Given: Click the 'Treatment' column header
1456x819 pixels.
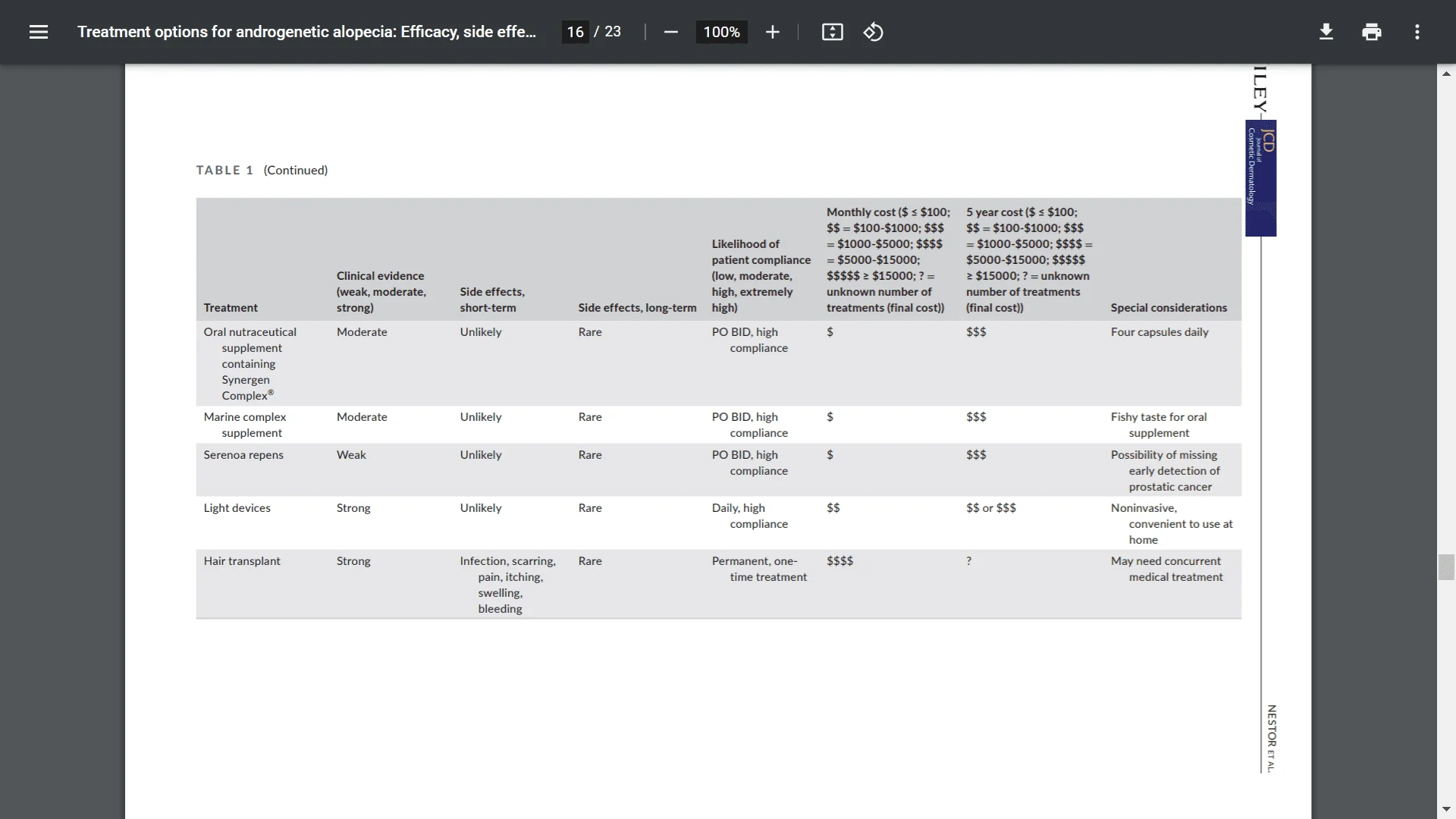Looking at the screenshot, I should [231, 307].
